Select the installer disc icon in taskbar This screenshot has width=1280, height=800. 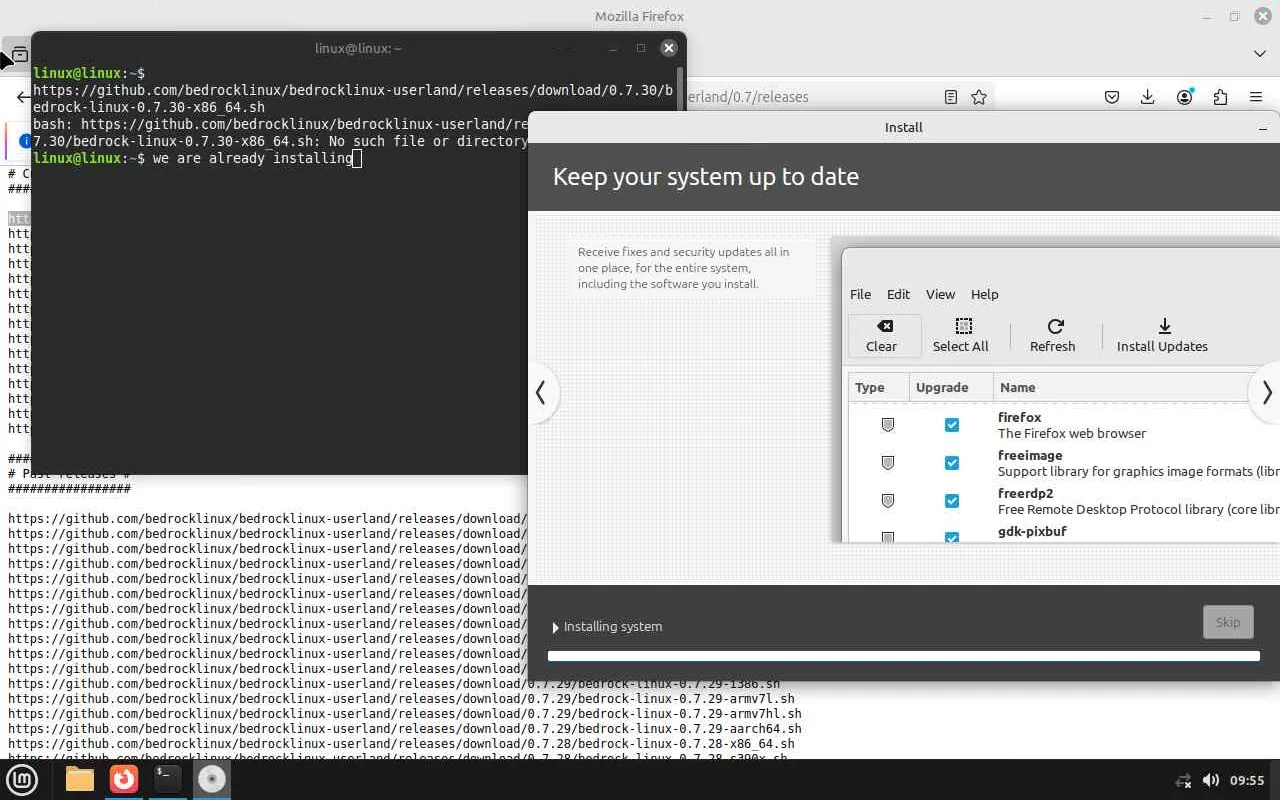click(212, 779)
